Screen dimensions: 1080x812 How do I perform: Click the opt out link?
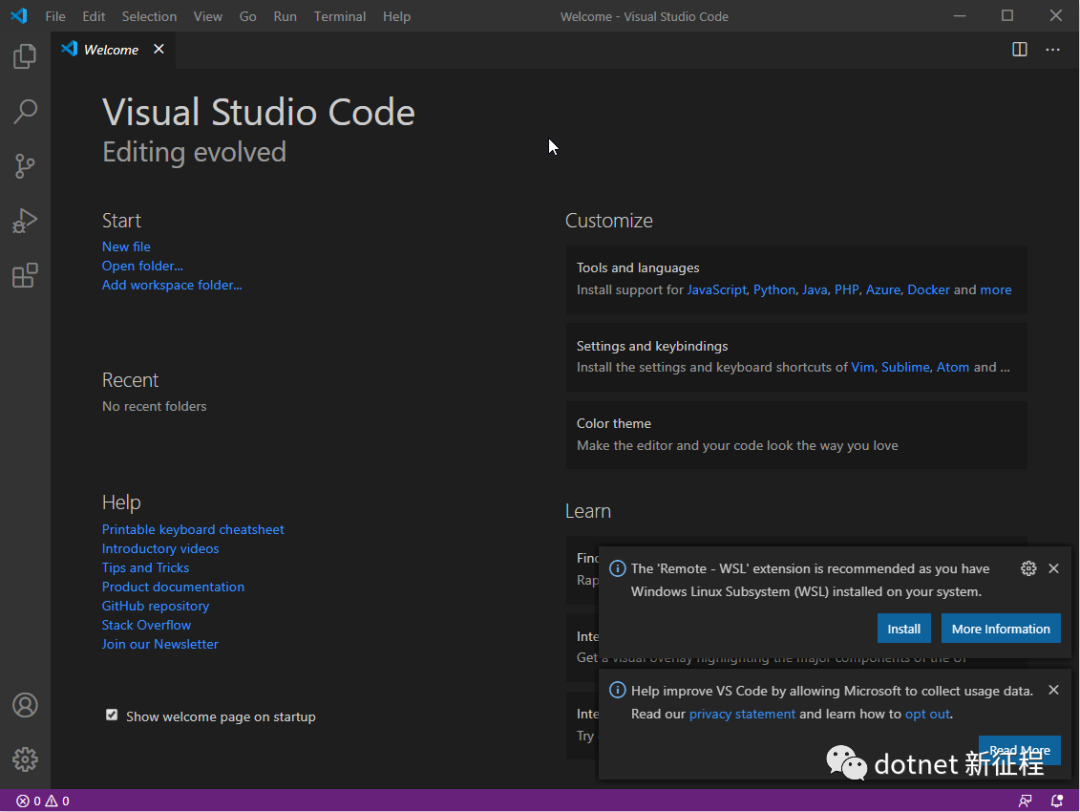(x=927, y=714)
